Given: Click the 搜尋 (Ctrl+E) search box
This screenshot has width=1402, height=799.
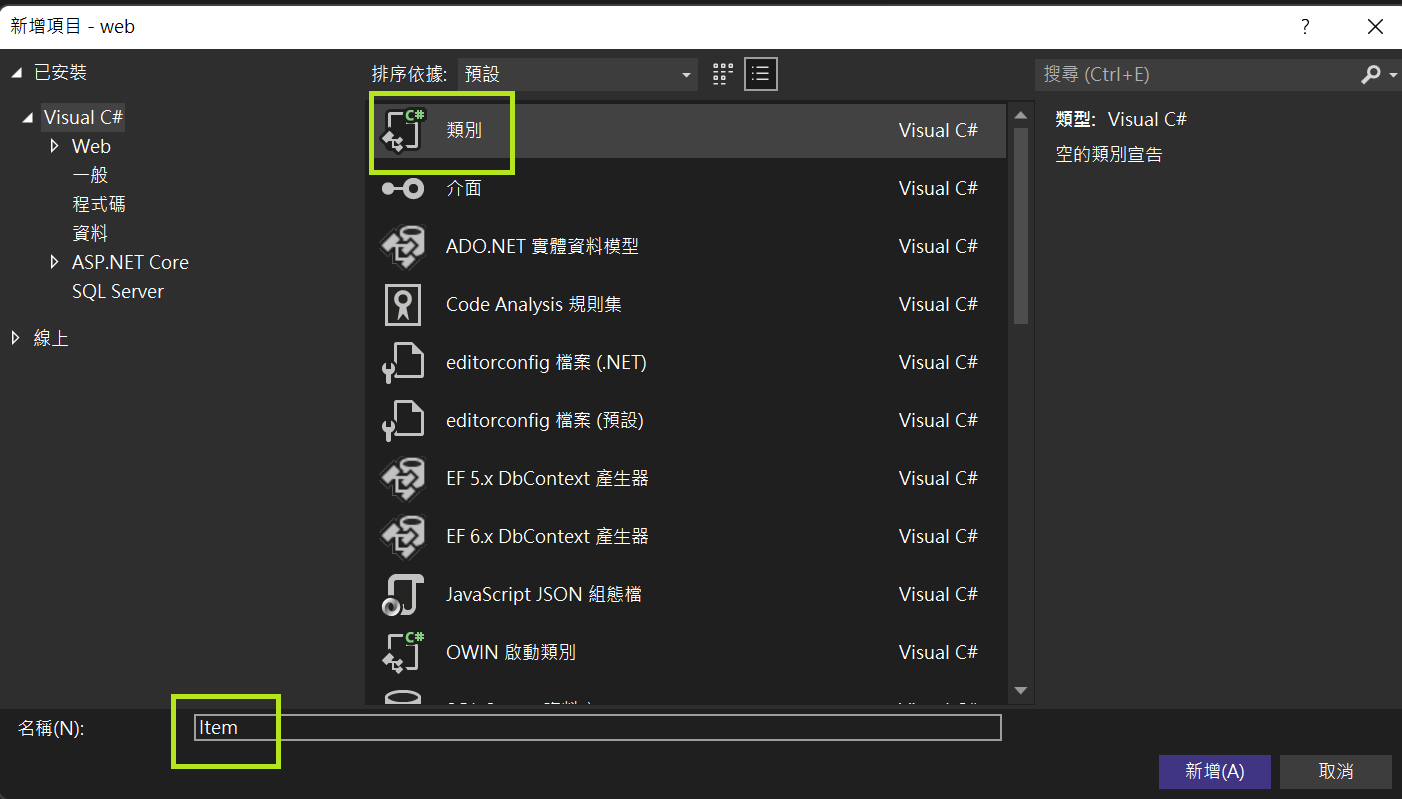Looking at the screenshot, I should click(x=1196, y=74).
